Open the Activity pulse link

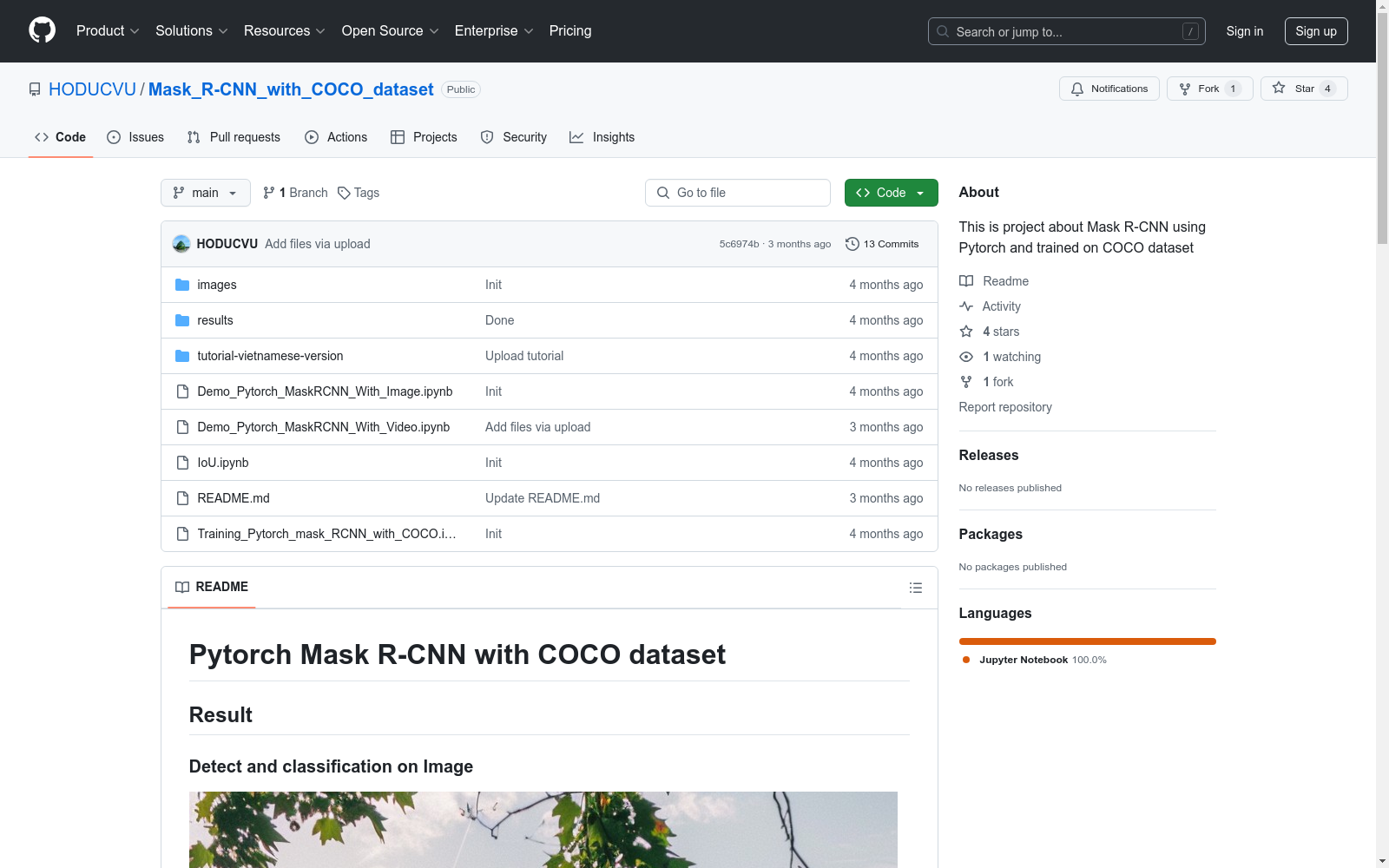(1001, 306)
